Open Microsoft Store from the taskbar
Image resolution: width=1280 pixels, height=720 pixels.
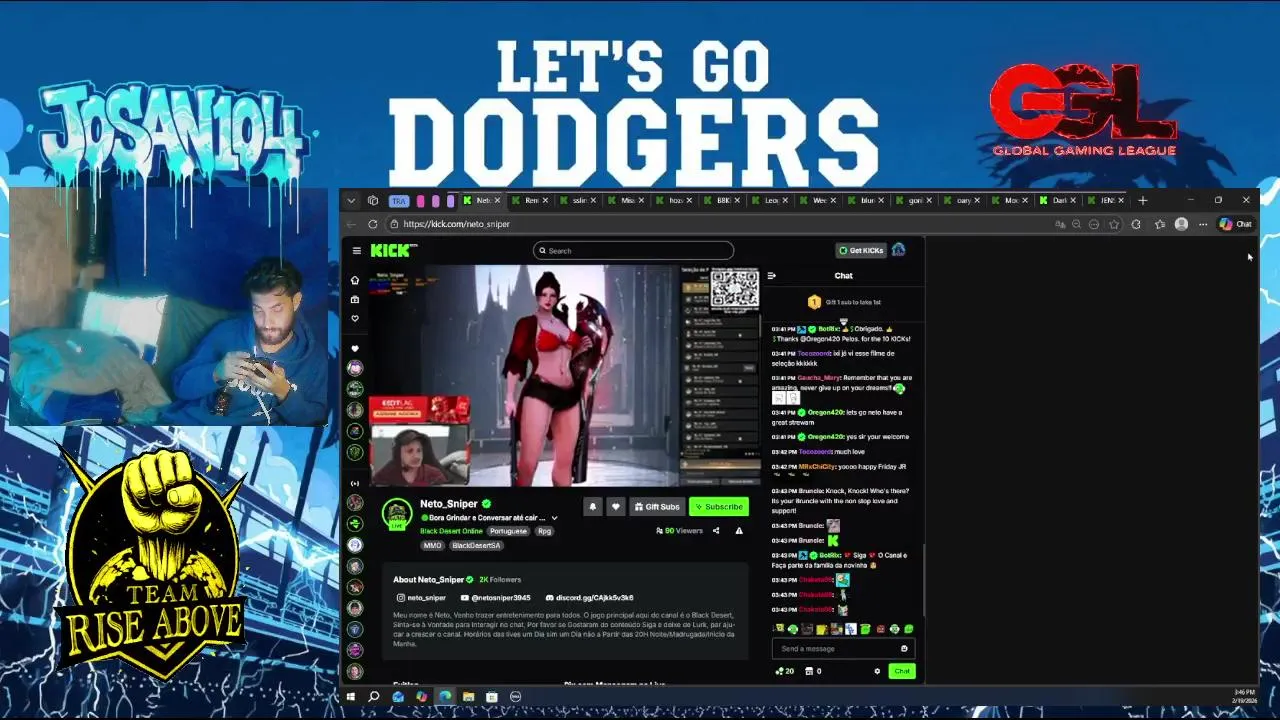[x=492, y=696]
